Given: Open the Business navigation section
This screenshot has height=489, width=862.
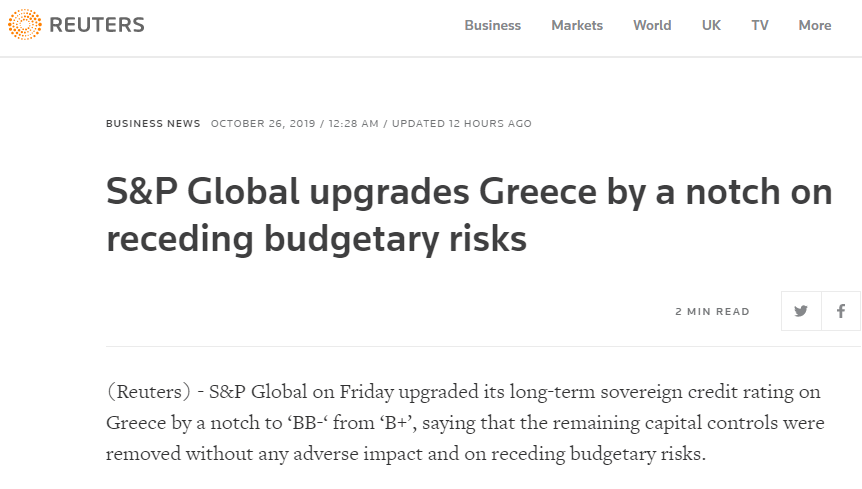Looking at the screenshot, I should tap(492, 25).
